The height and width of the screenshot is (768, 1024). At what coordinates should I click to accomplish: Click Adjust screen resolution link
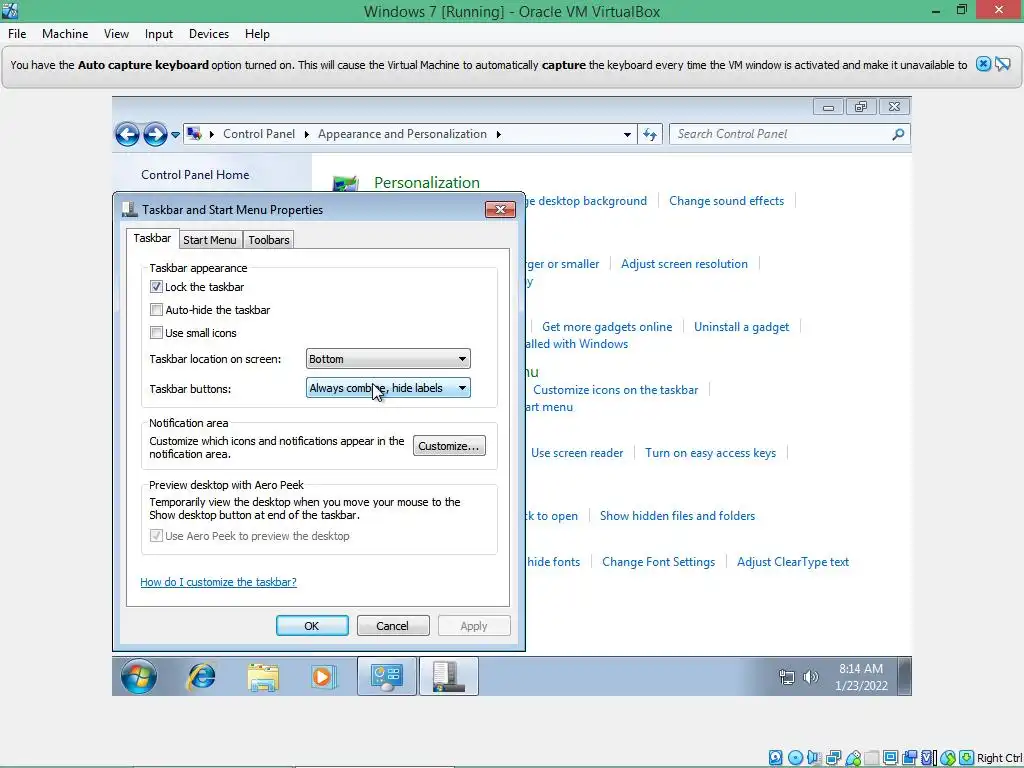pos(684,264)
